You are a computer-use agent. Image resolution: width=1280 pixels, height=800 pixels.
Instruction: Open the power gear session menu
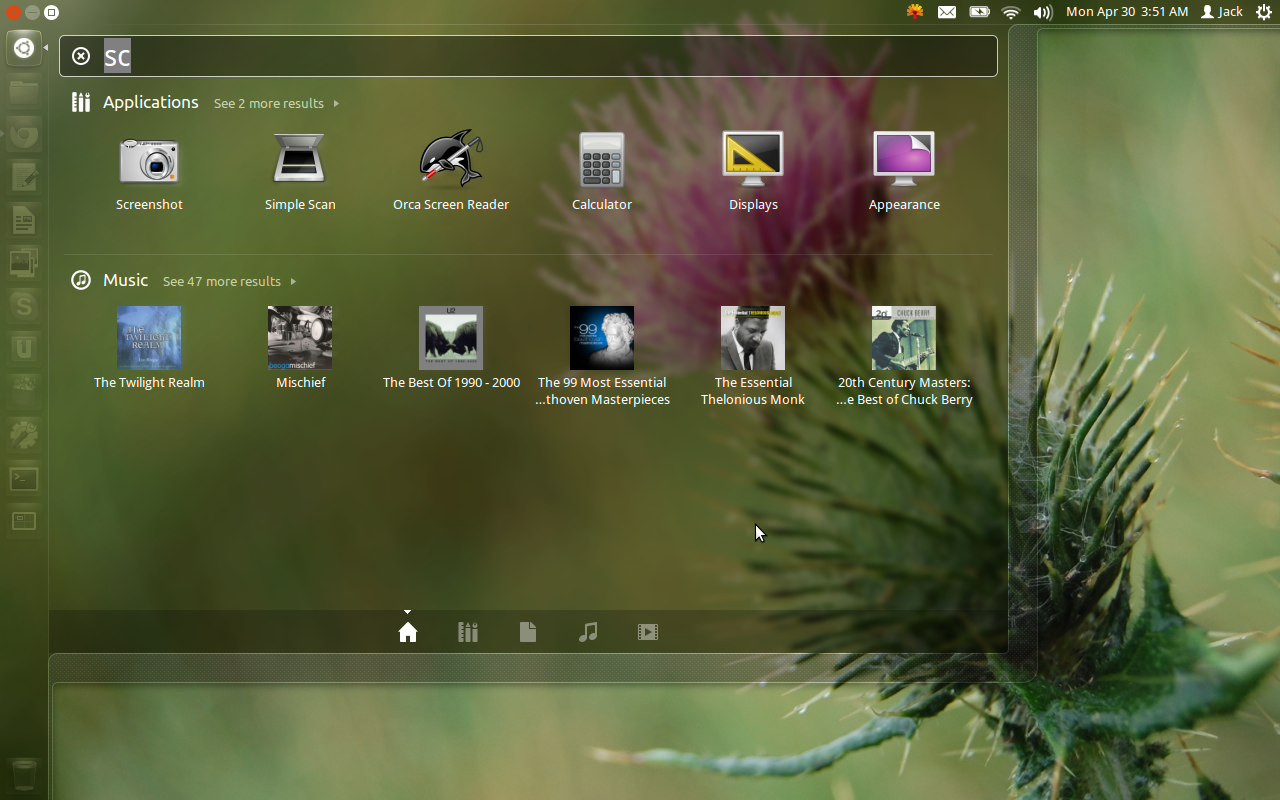point(1264,12)
